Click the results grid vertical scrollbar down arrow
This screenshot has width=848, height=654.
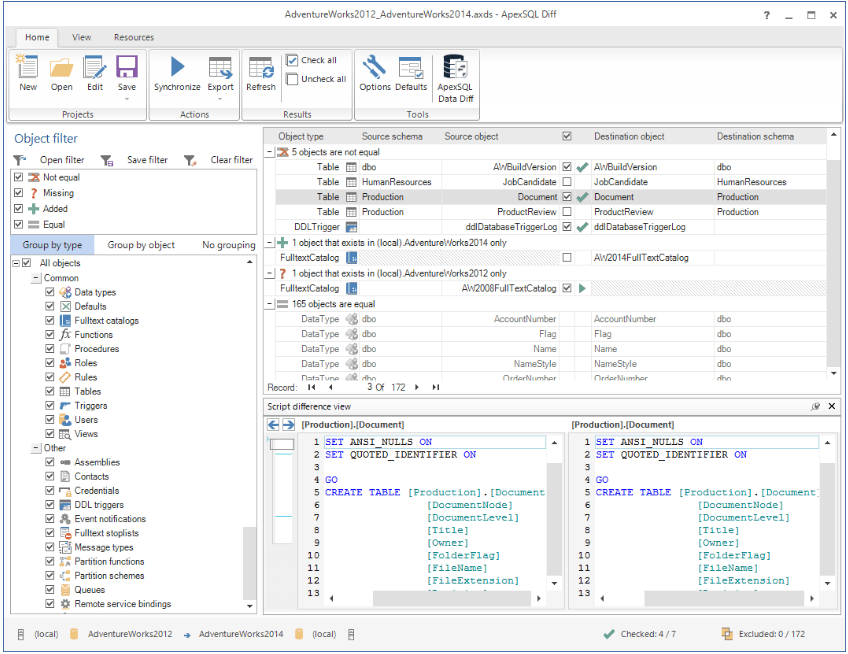(833, 373)
